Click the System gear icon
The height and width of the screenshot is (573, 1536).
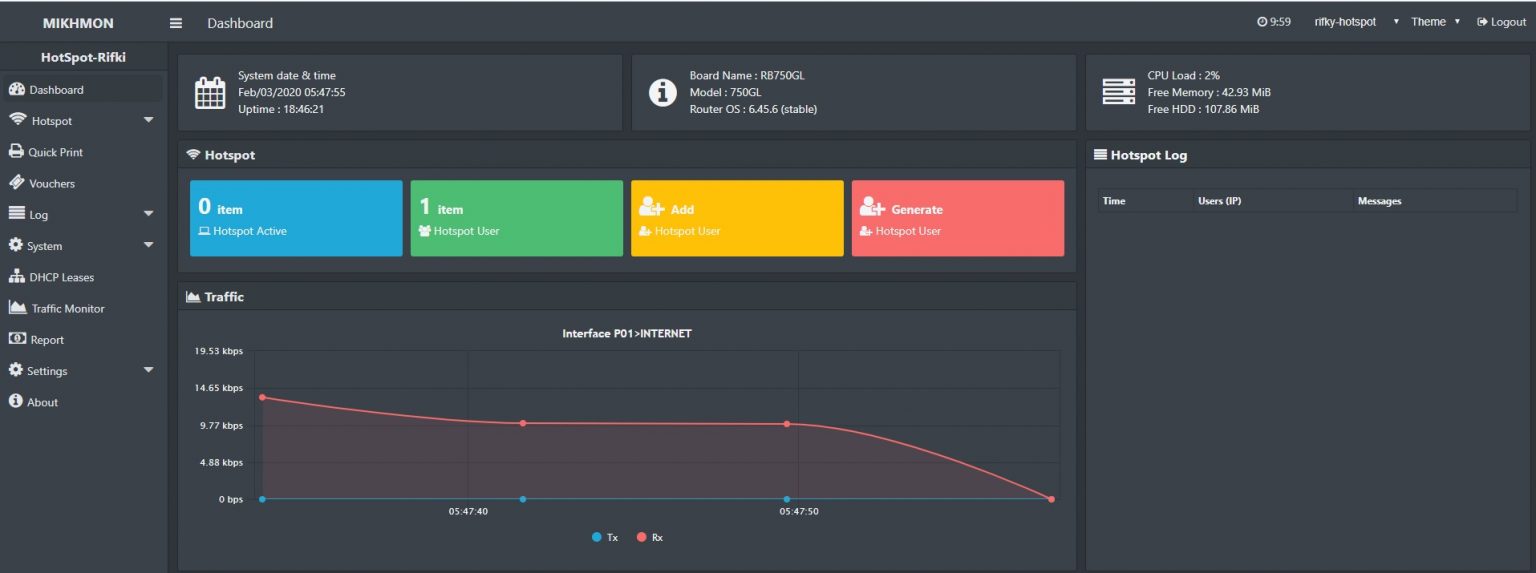pyautogui.click(x=15, y=245)
